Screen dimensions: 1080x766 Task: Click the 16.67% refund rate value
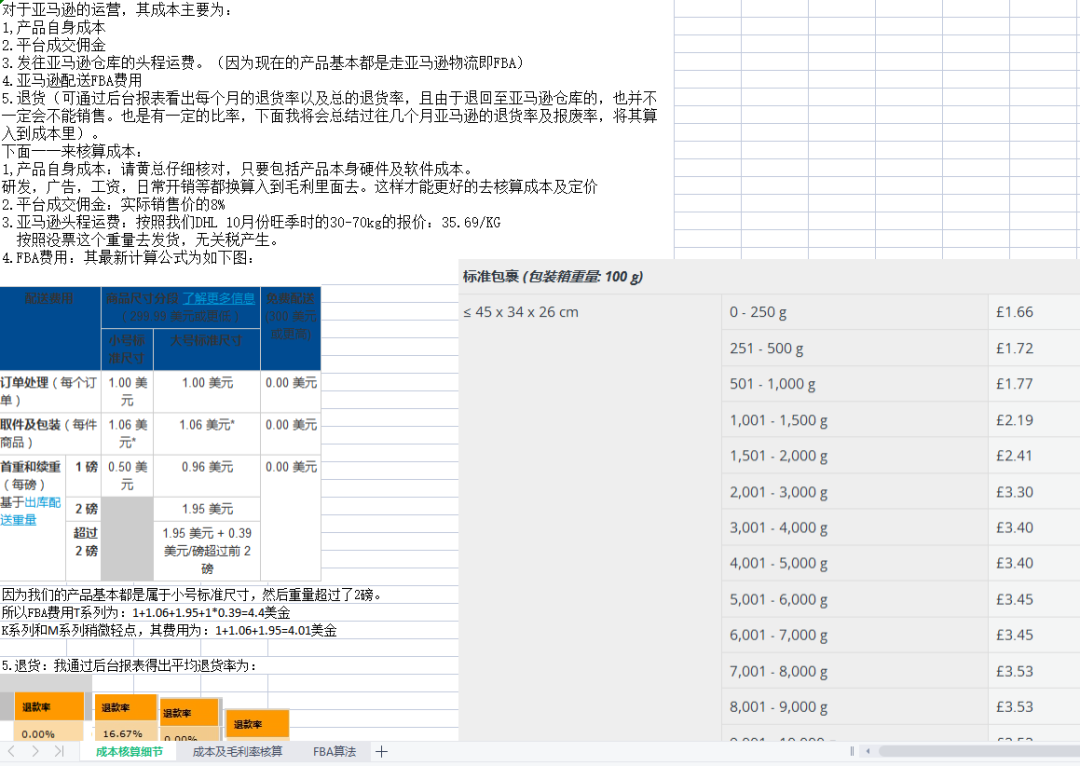pos(123,734)
